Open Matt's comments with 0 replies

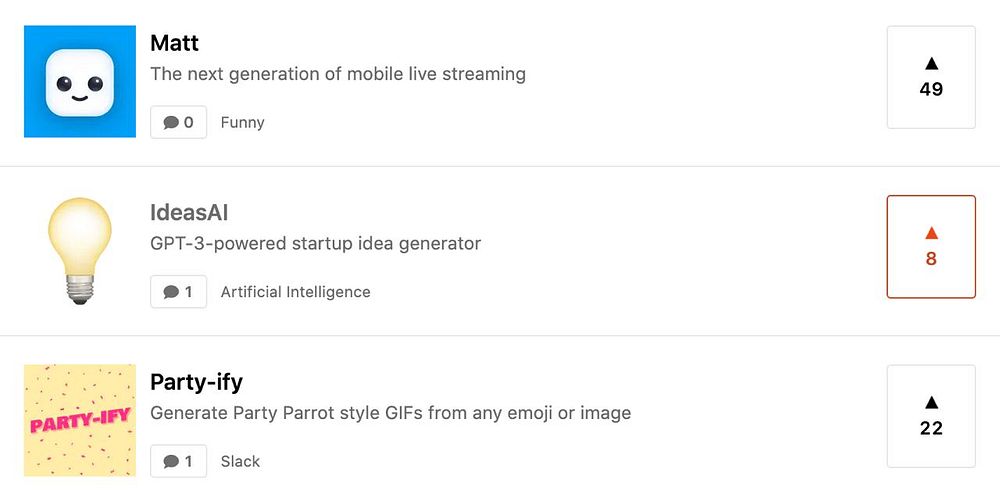[x=179, y=122]
